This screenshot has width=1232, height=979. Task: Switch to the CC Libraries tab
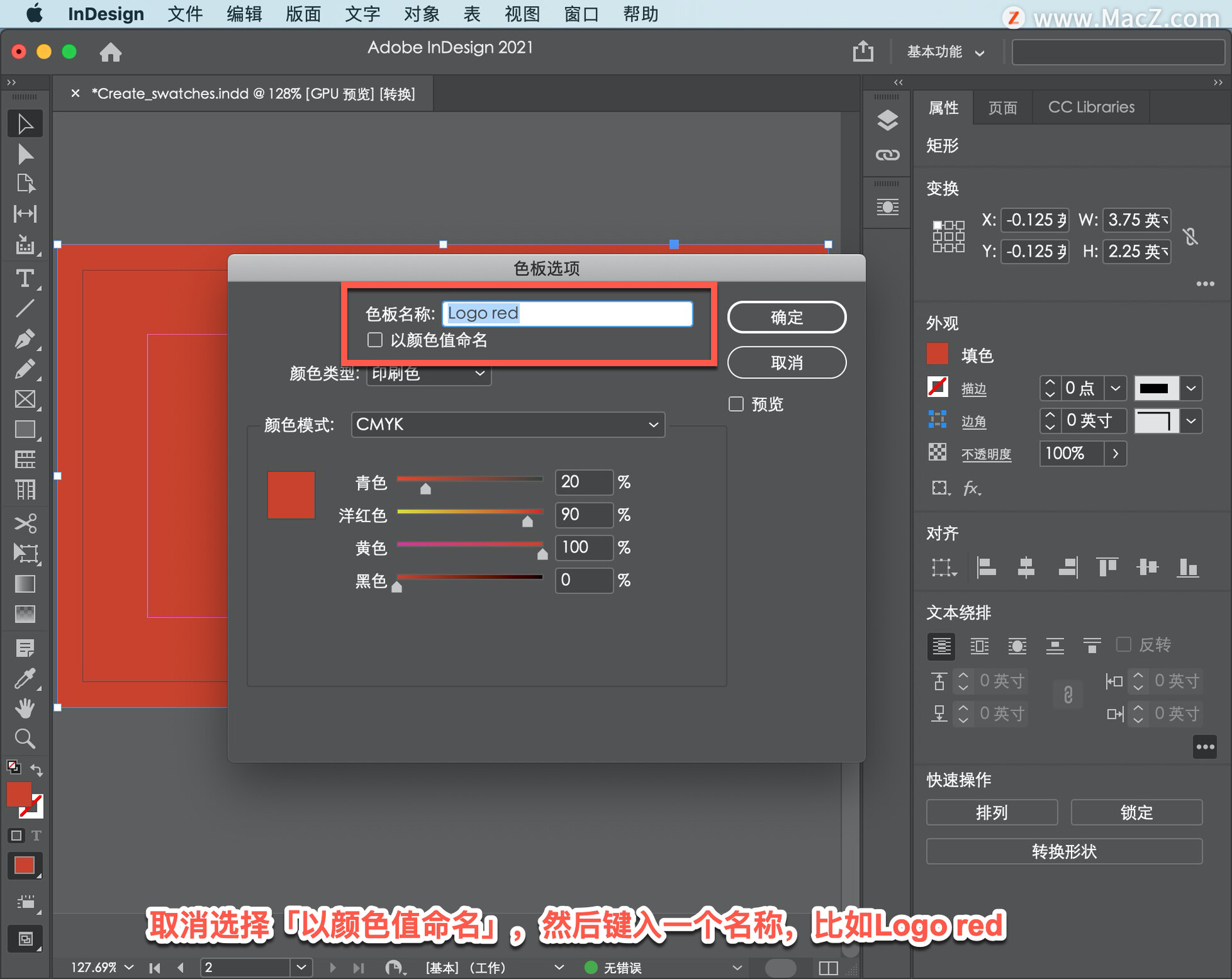[1091, 107]
